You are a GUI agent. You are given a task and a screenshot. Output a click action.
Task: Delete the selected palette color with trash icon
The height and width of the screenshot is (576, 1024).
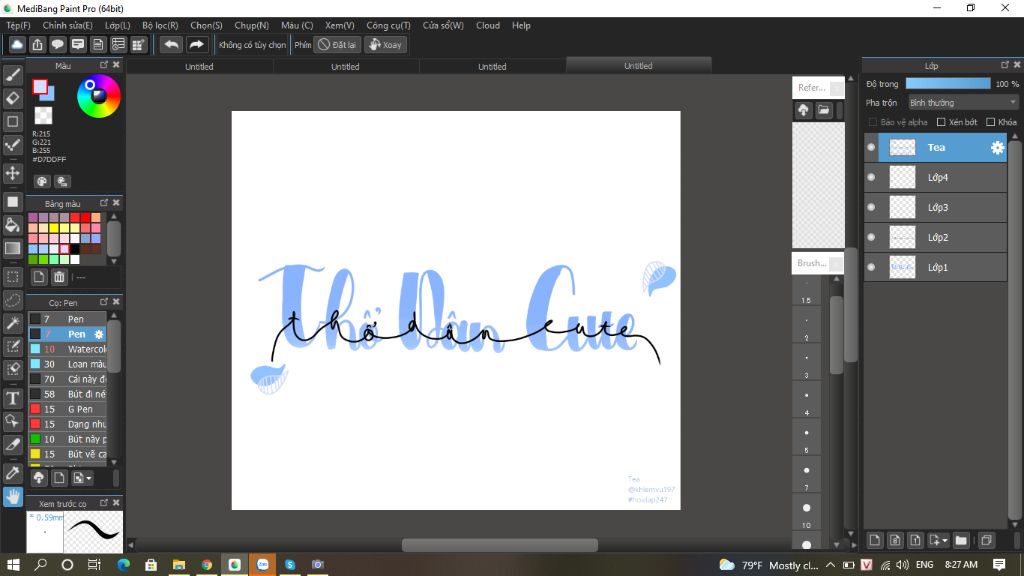(x=59, y=277)
